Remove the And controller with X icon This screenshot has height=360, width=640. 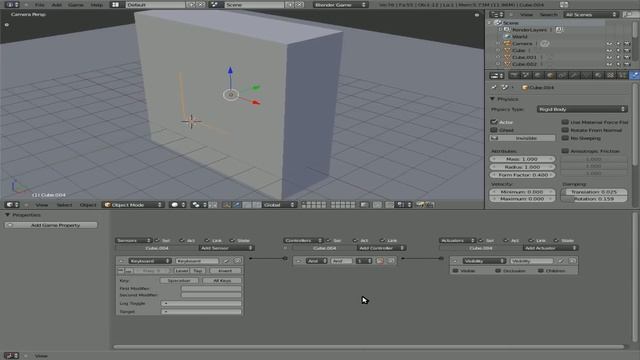(391, 260)
